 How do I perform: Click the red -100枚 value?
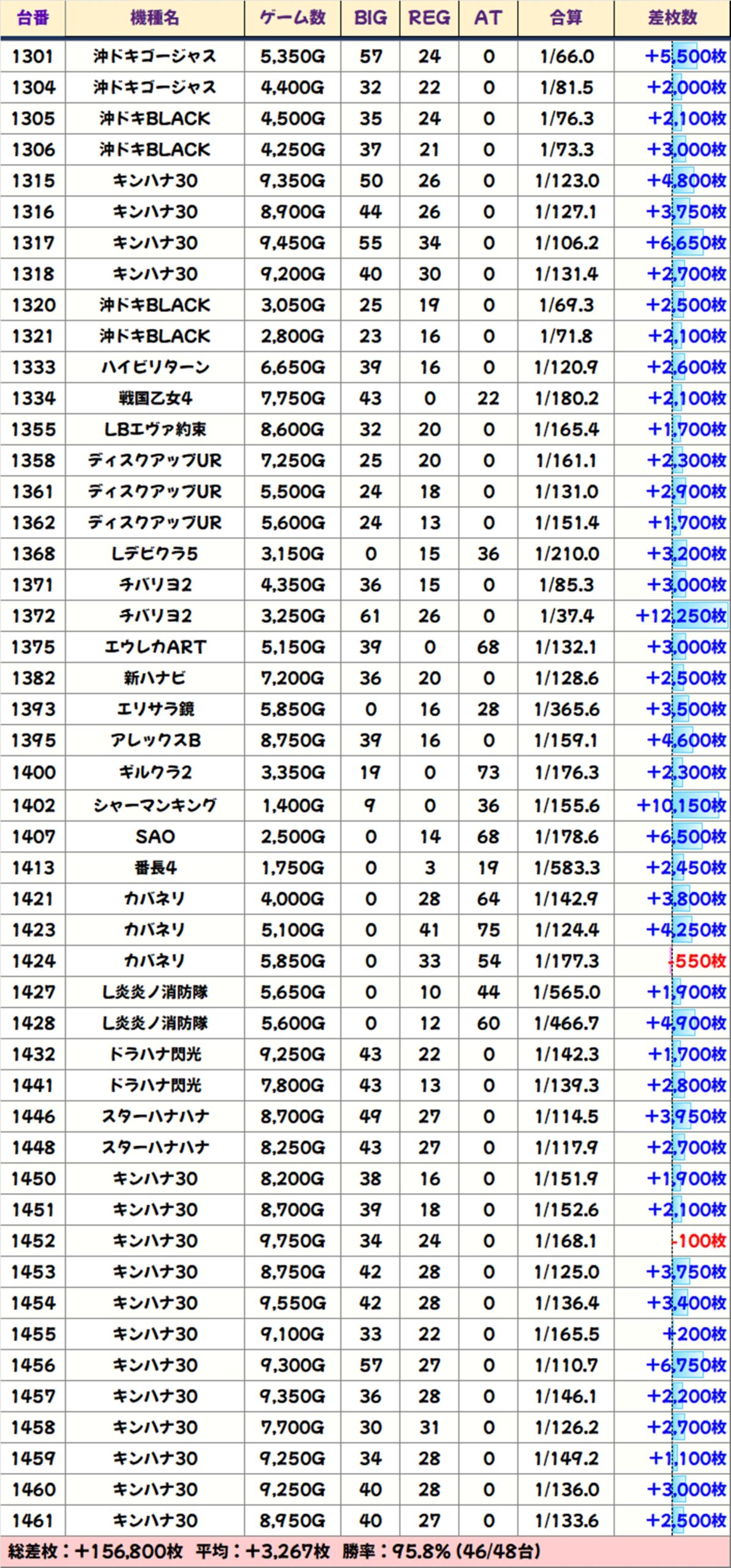tap(698, 1241)
